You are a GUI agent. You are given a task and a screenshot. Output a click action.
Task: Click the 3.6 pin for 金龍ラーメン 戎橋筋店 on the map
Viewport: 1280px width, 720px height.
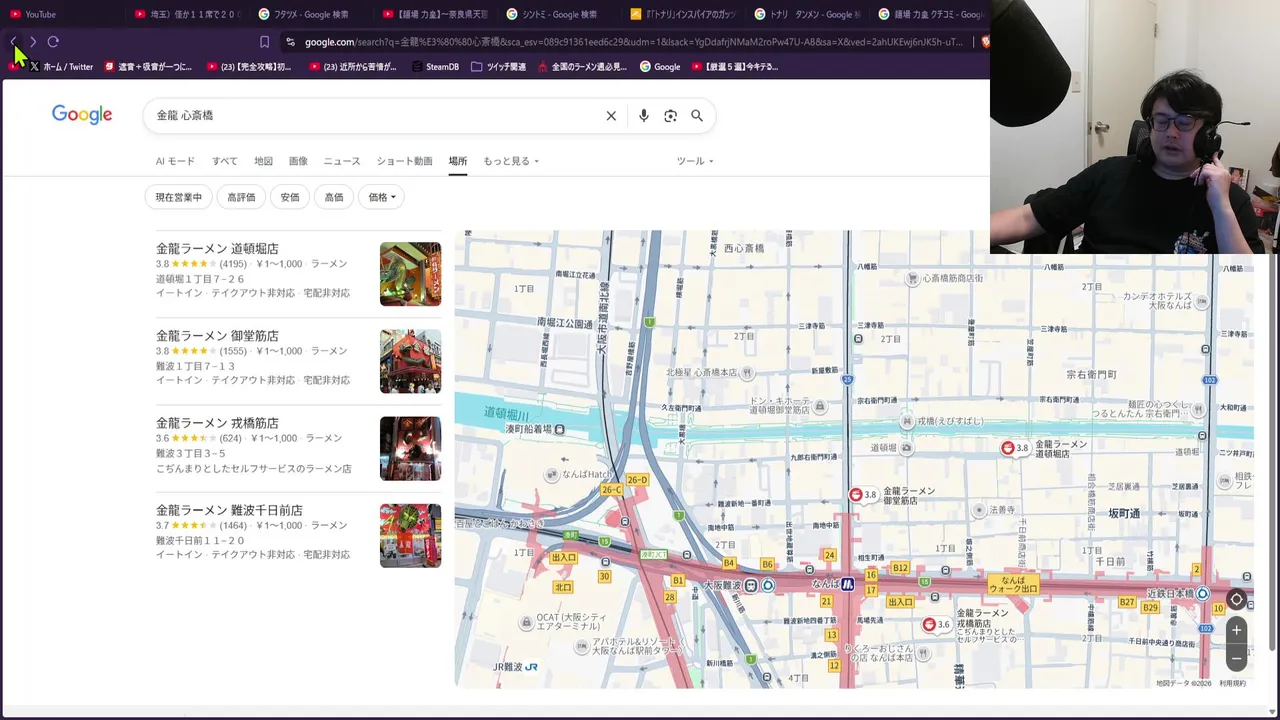pos(936,624)
